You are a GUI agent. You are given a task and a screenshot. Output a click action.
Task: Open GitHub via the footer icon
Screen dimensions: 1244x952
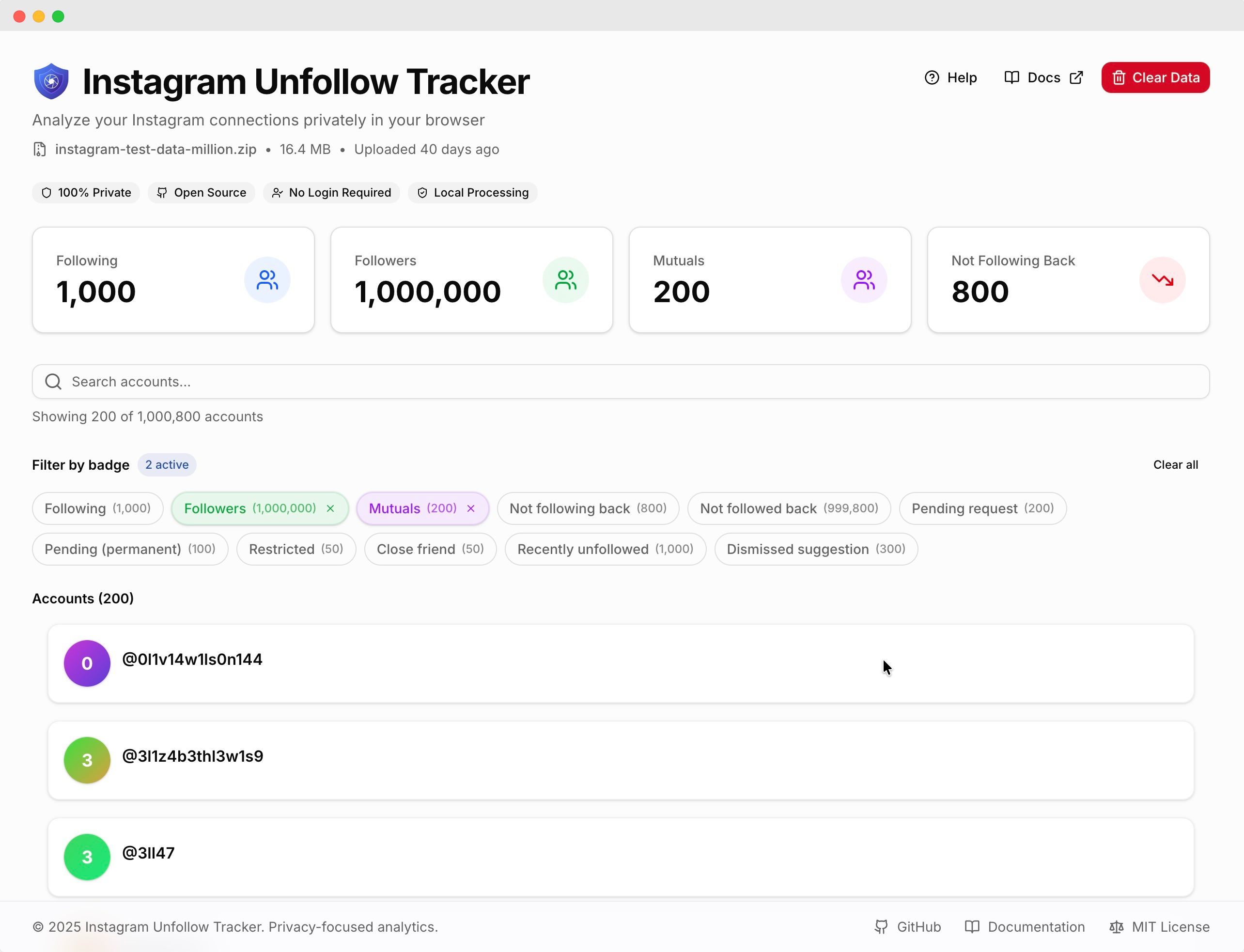coord(882,927)
